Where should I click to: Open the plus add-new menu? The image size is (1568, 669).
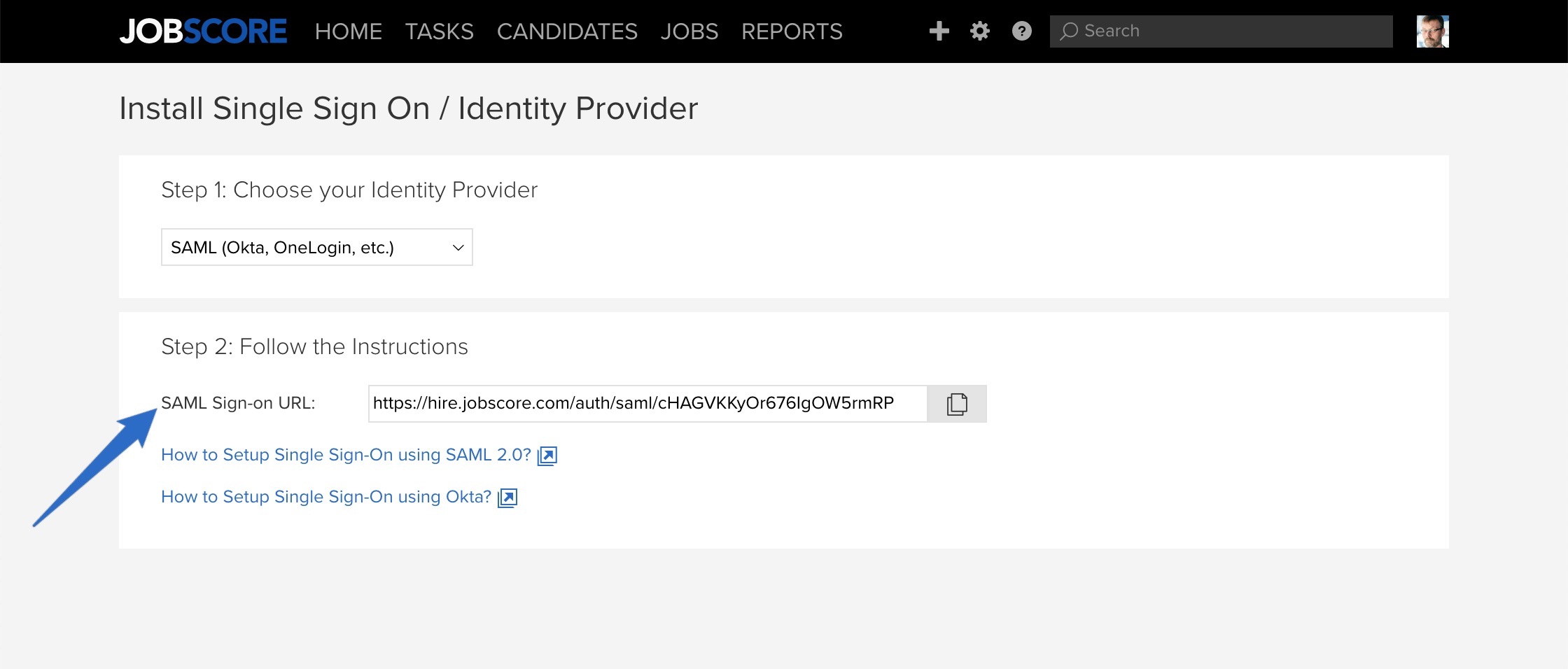(x=939, y=31)
